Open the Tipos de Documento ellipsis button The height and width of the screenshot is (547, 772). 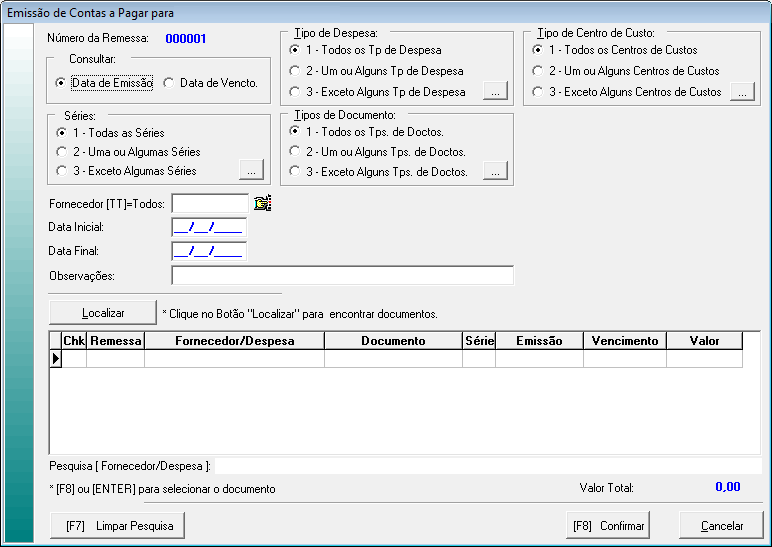click(x=495, y=172)
